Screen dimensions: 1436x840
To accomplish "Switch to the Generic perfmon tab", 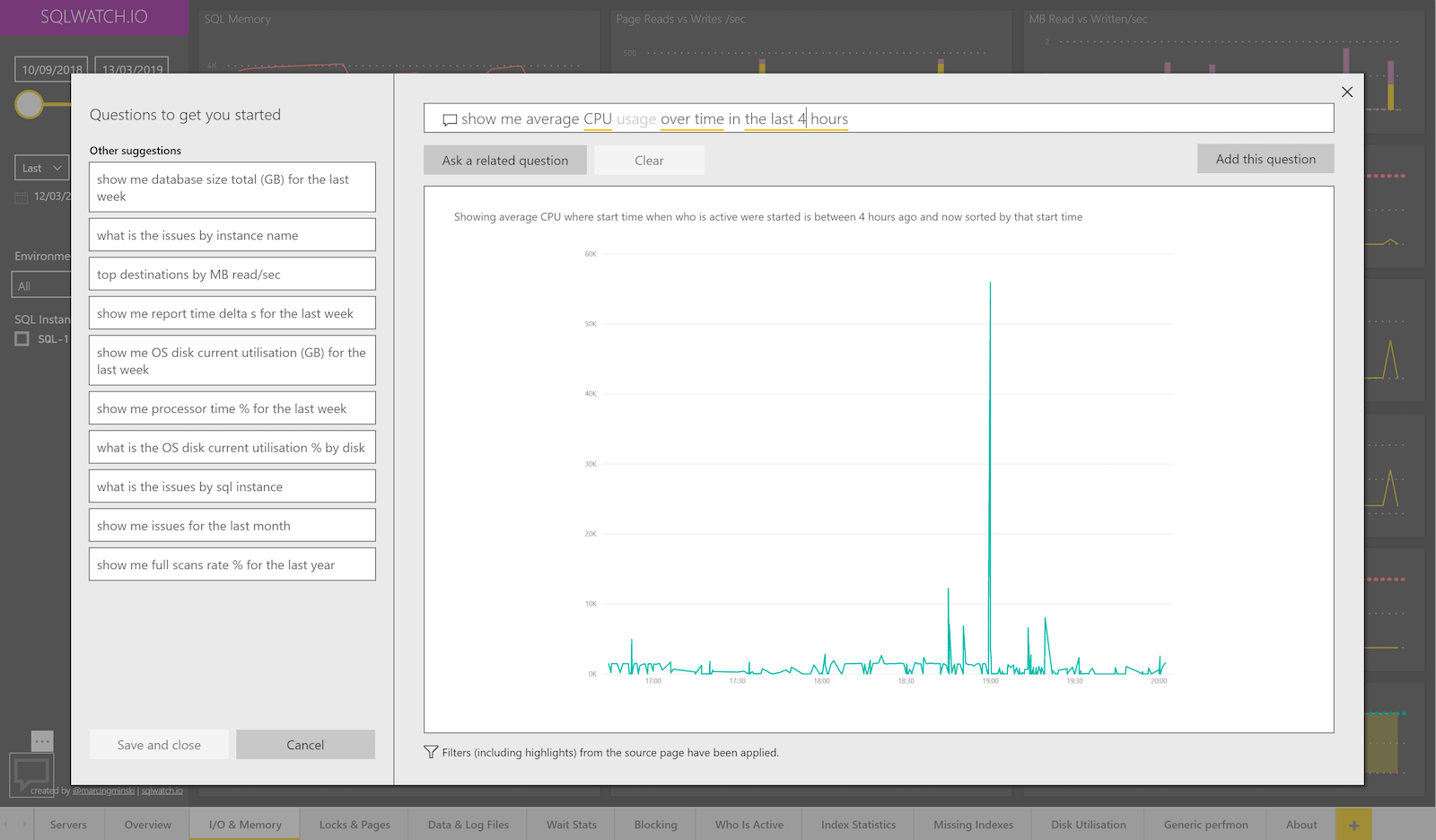I will click(x=1205, y=825).
